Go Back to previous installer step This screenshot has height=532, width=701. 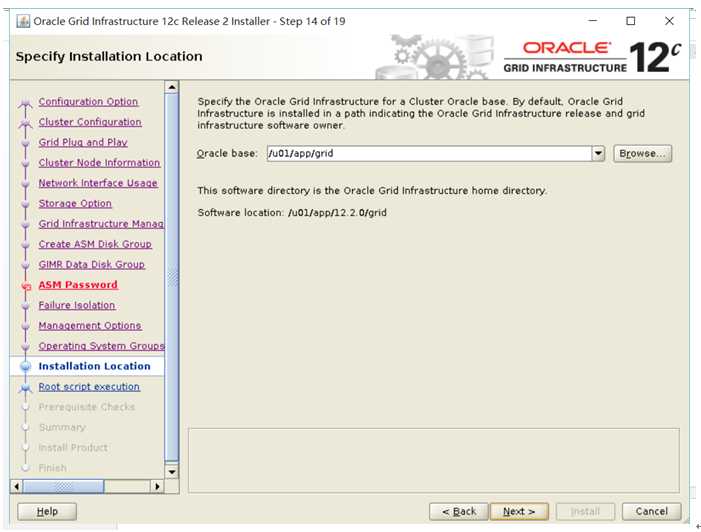pyautogui.click(x=459, y=511)
